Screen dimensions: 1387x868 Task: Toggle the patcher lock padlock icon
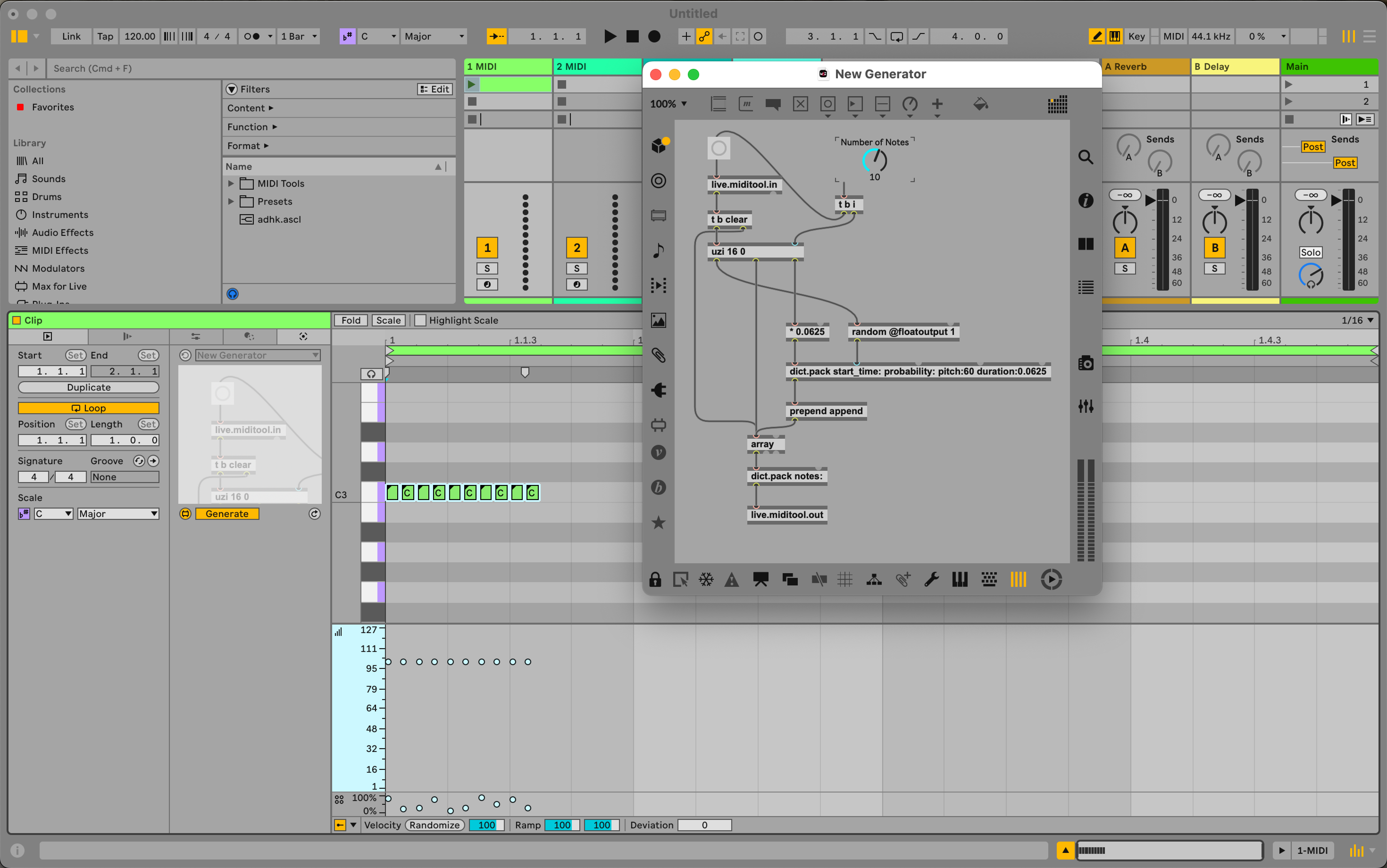tap(655, 579)
